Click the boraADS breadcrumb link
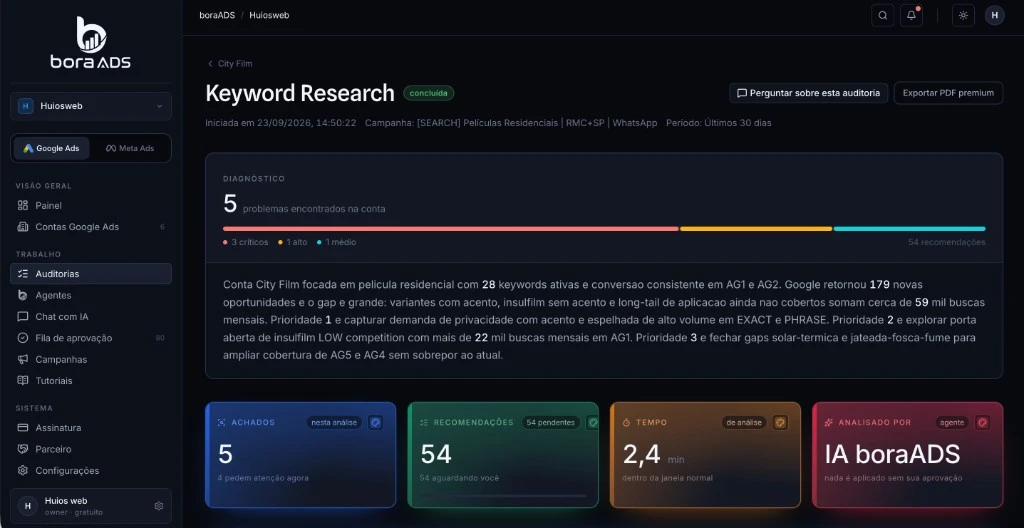The height and width of the screenshot is (528, 1024). coord(217,15)
